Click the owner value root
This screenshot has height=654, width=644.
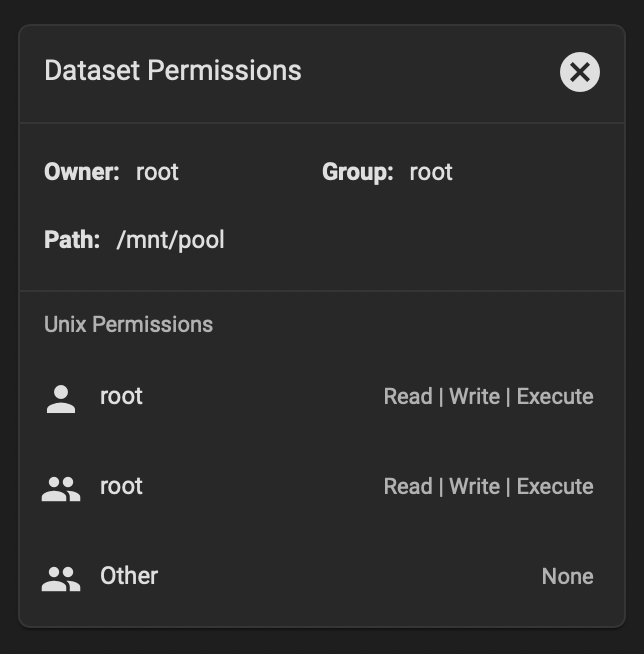point(157,172)
